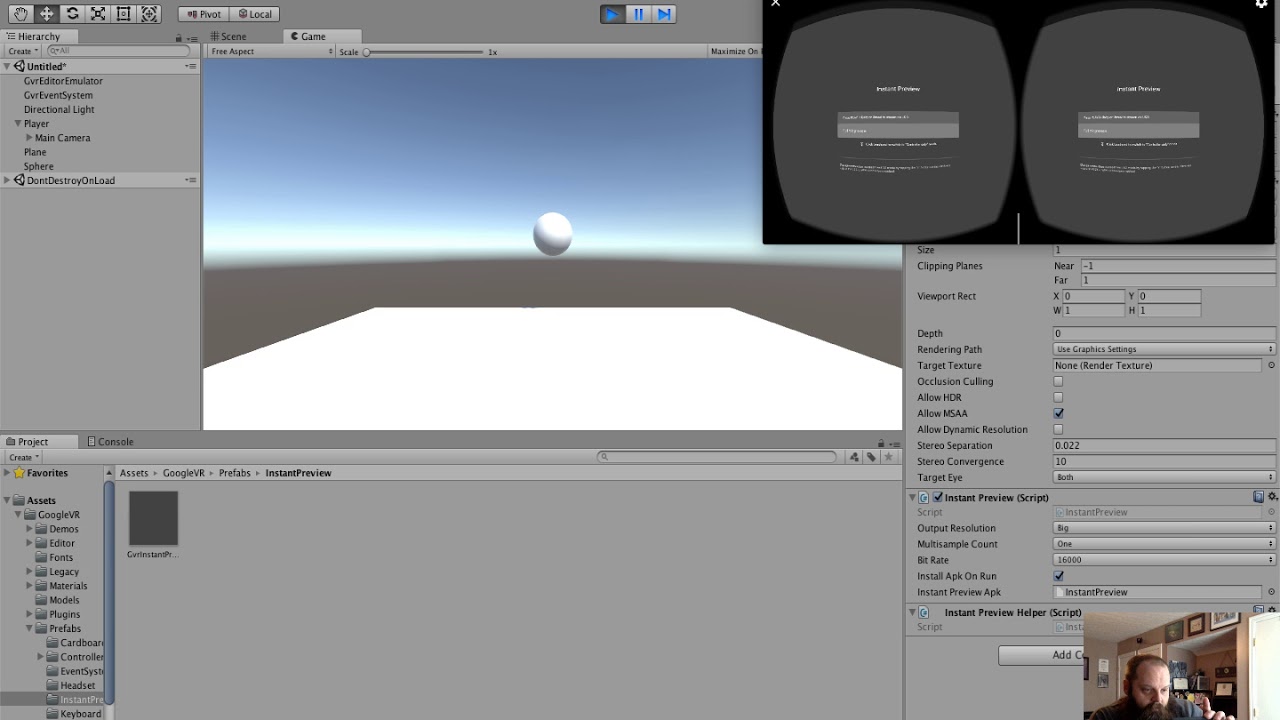Search assets by type icon

pyautogui.click(x=854, y=457)
